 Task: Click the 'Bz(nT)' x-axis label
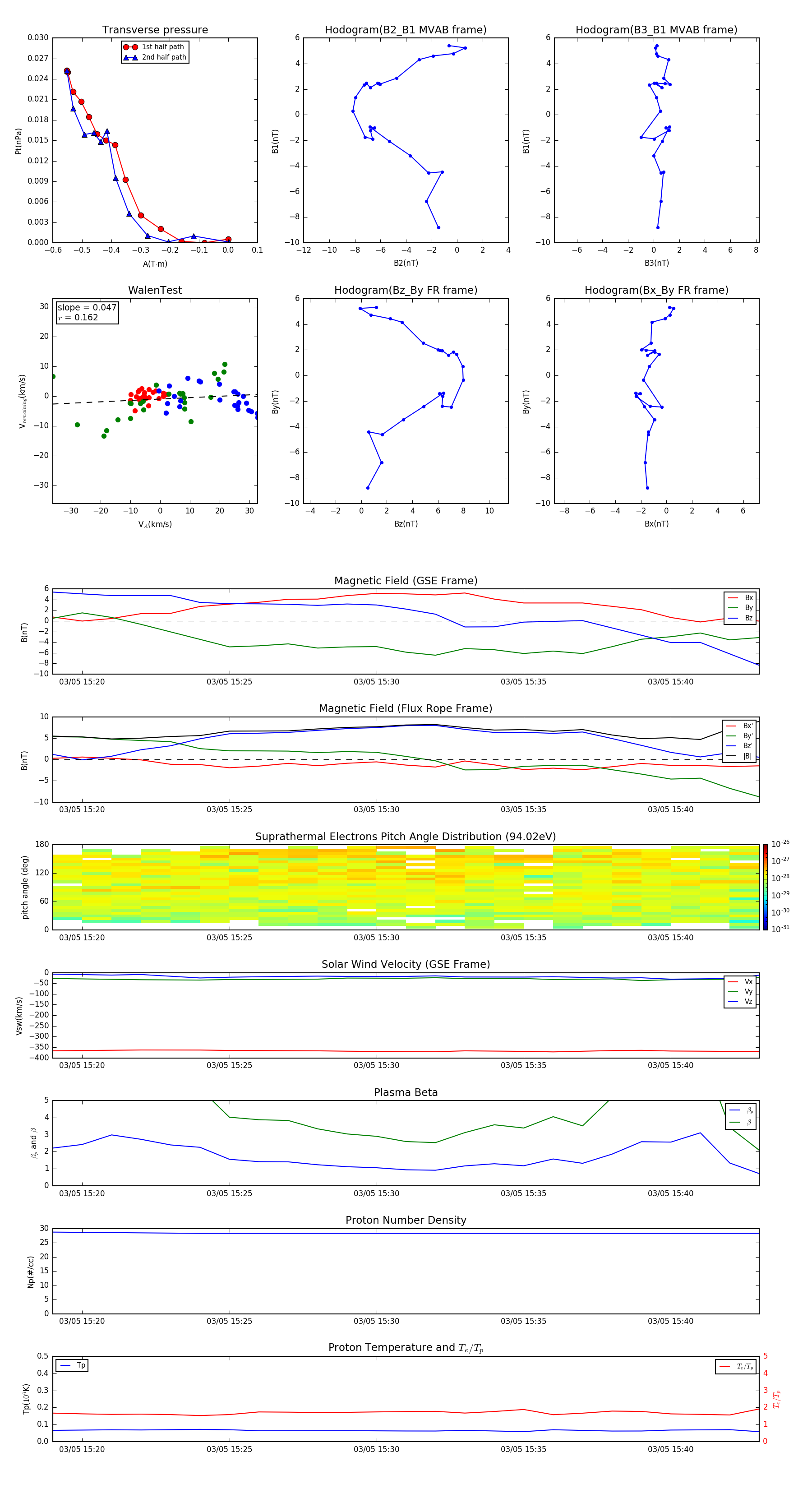[x=406, y=524]
